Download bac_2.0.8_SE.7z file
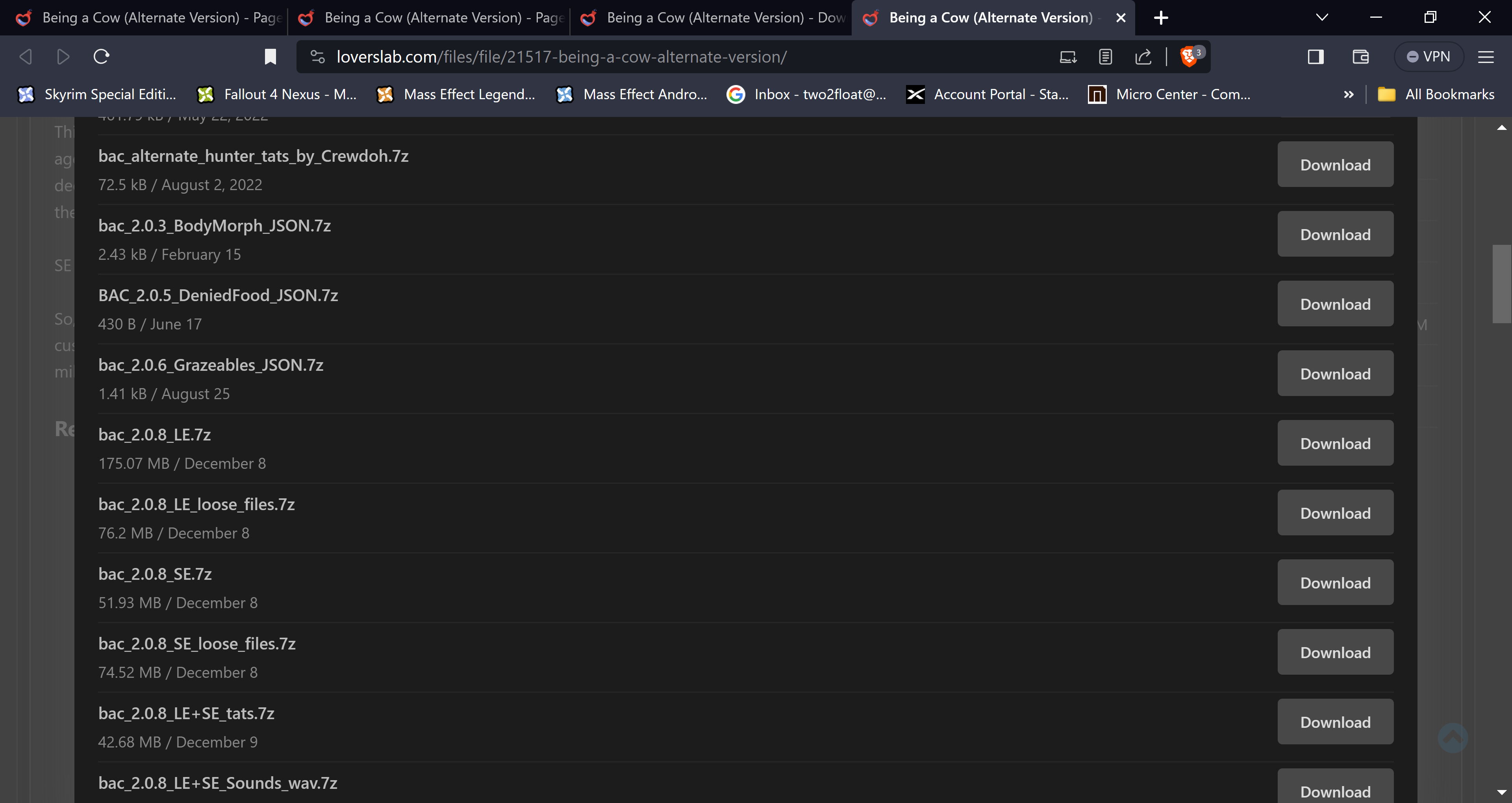This screenshot has height=803, width=1512. click(1335, 583)
